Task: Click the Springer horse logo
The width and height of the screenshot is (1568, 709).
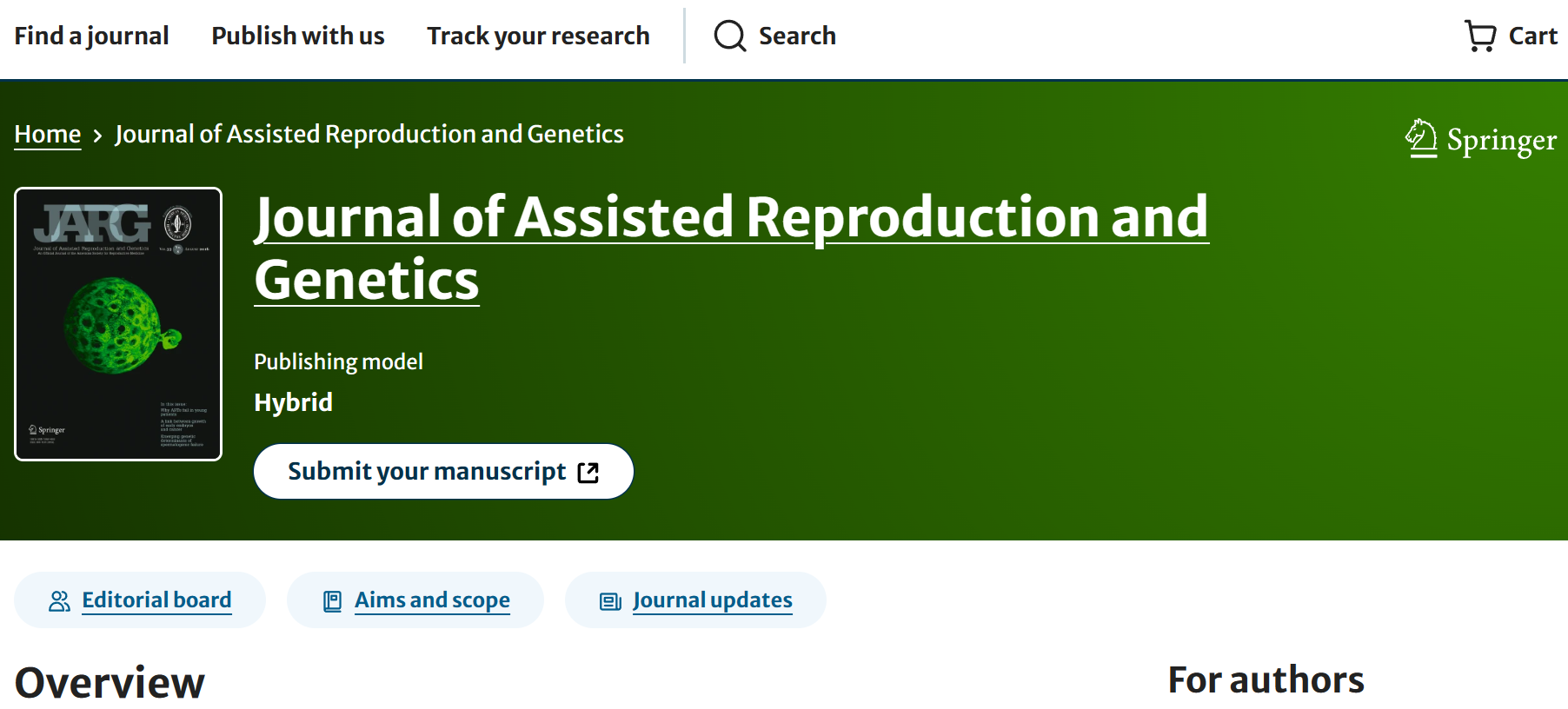Action: pyautogui.click(x=1421, y=139)
